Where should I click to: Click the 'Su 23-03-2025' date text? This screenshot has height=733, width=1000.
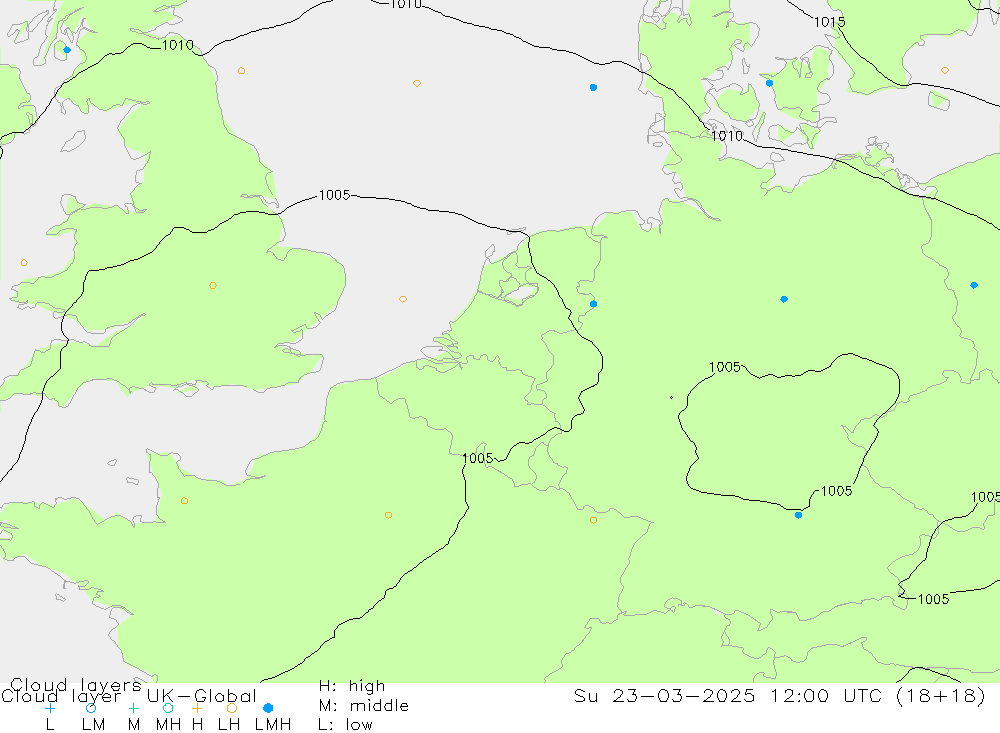pos(665,696)
